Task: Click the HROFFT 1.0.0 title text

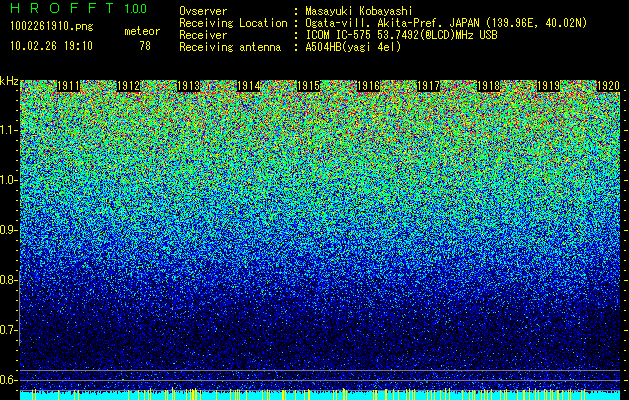Action: (x=79, y=8)
